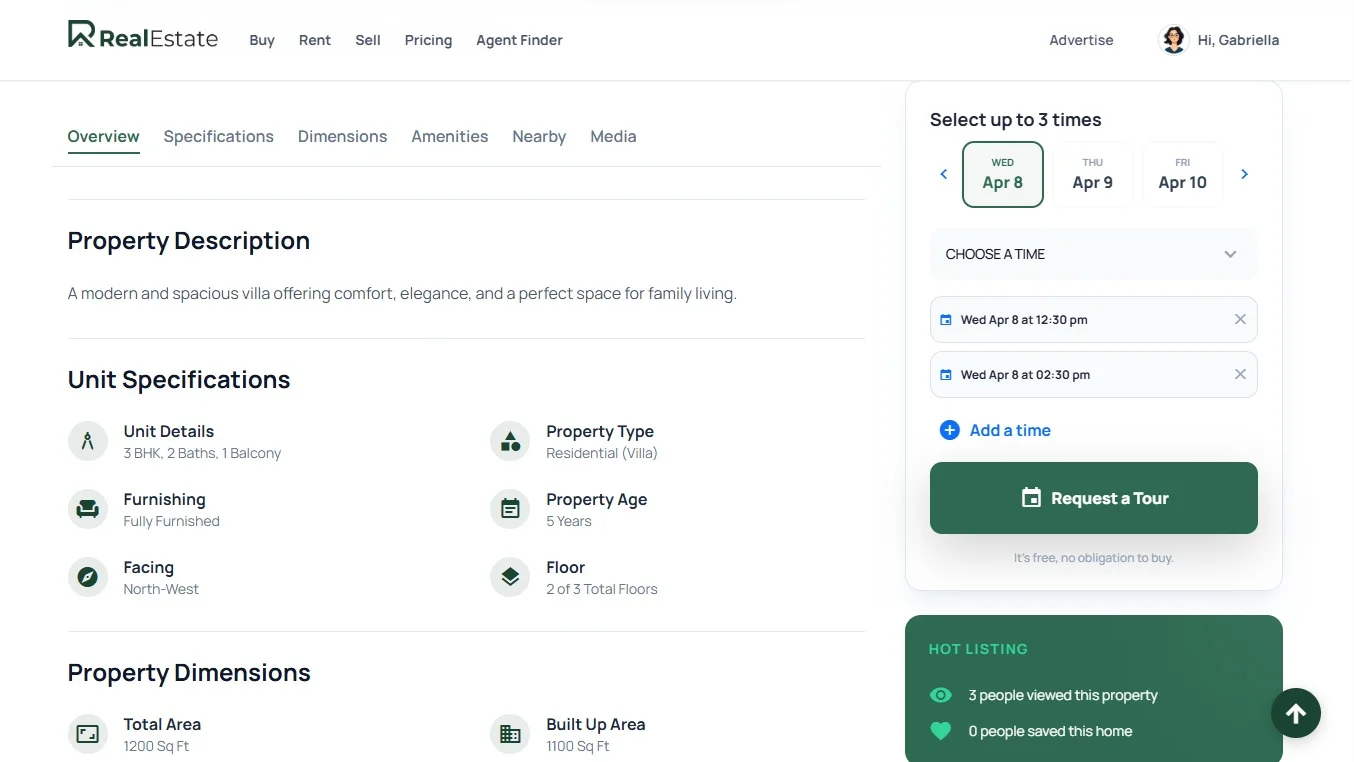Open the Choose a Time dropdown
The height and width of the screenshot is (762, 1354).
[x=1093, y=254]
